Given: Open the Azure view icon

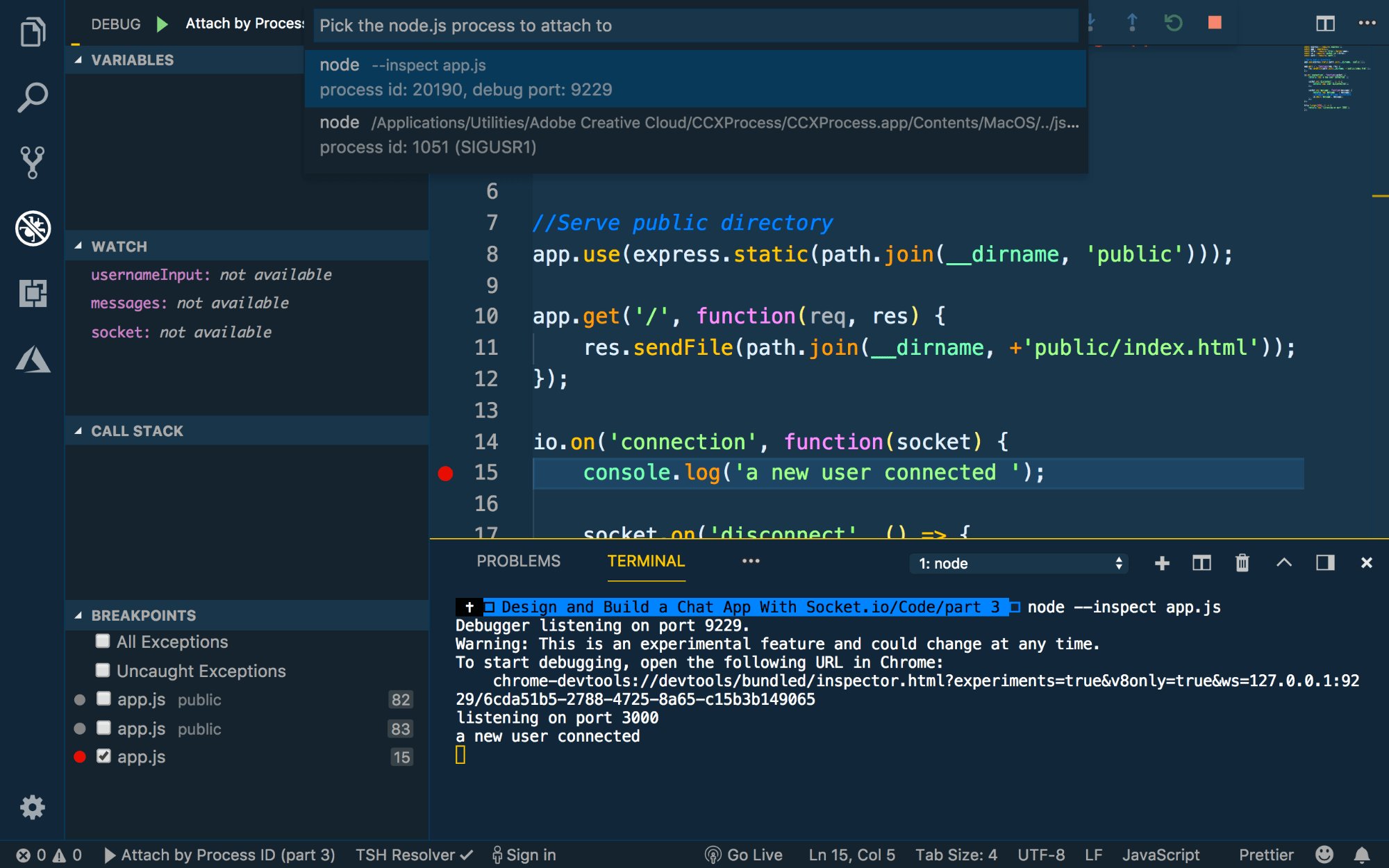Looking at the screenshot, I should pyautogui.click(x=33, y=359).
